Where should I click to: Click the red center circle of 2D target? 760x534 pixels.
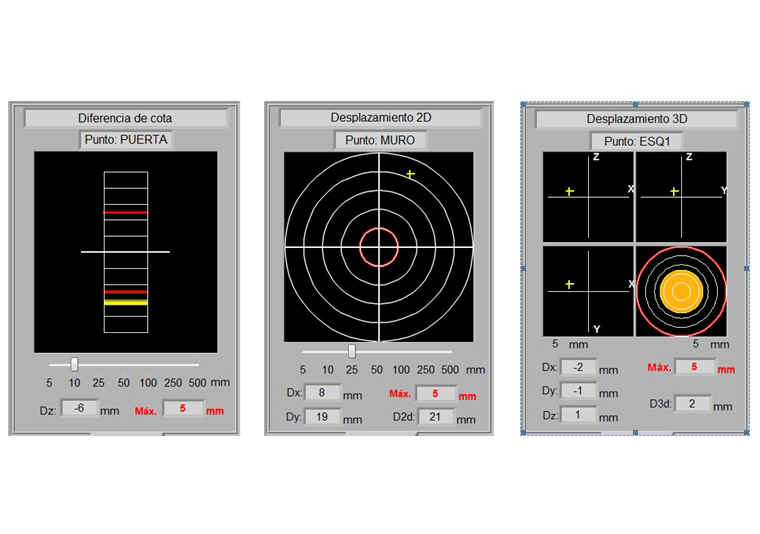point(379,246)
